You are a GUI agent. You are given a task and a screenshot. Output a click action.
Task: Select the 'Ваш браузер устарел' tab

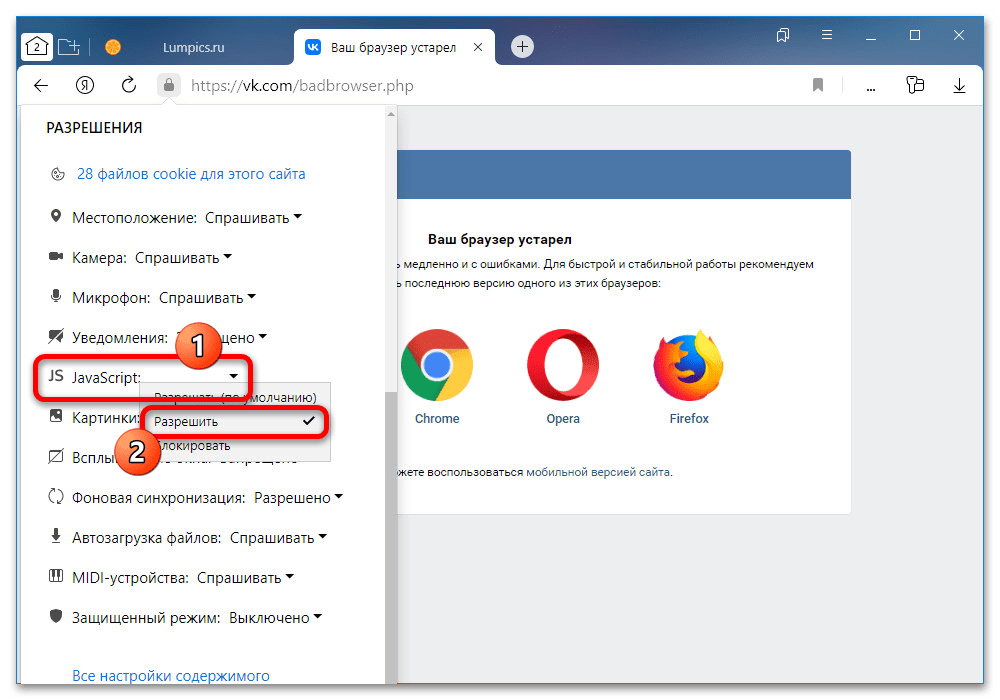click(x=393, y=47)
